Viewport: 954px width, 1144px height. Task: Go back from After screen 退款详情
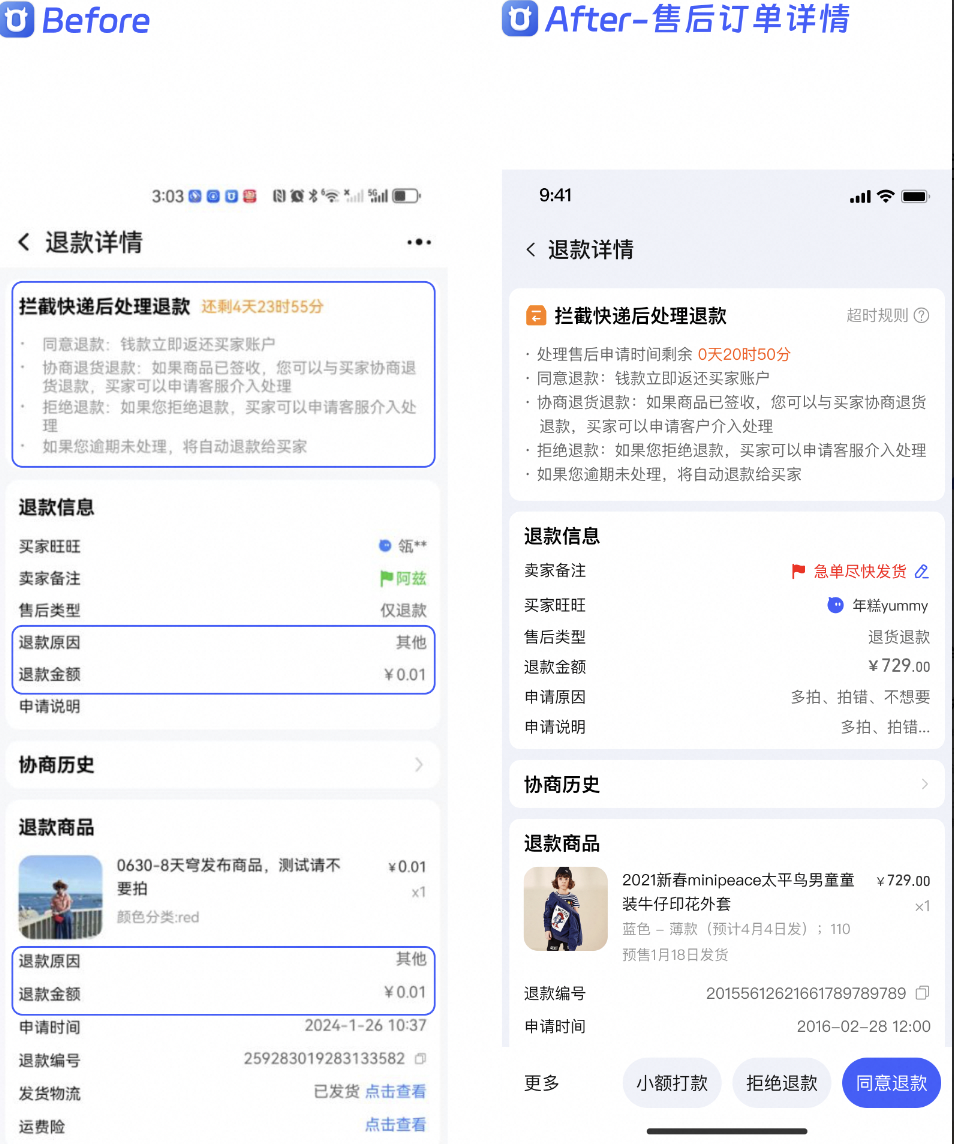tap(530, 250)
